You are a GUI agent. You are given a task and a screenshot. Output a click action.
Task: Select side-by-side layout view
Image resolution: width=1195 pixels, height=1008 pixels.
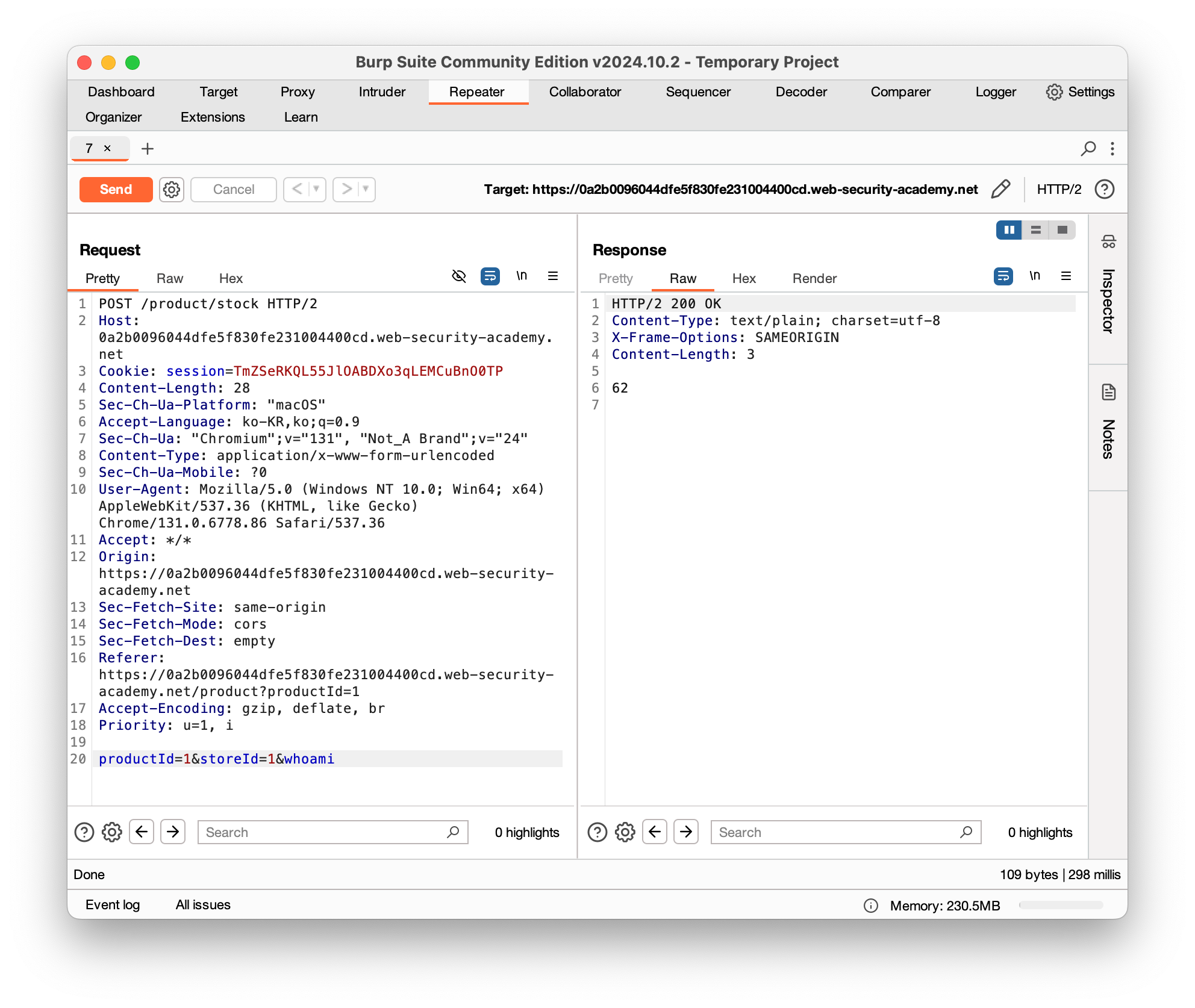pos(1009,230)
